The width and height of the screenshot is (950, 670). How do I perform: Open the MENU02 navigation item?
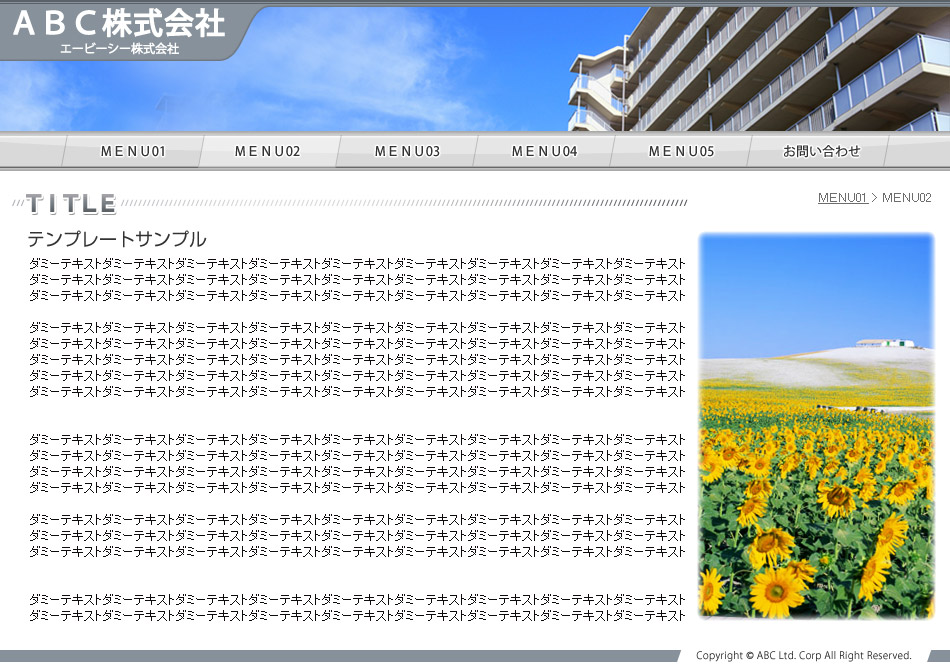pos(268,151)
